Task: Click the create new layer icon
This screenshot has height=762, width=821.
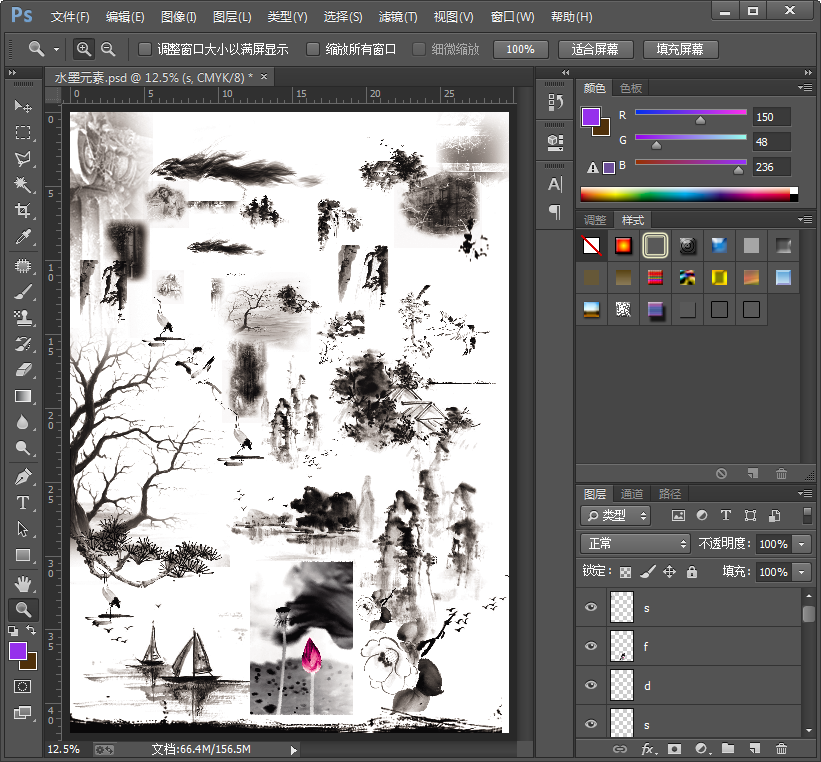Action: tap(755, 748)
